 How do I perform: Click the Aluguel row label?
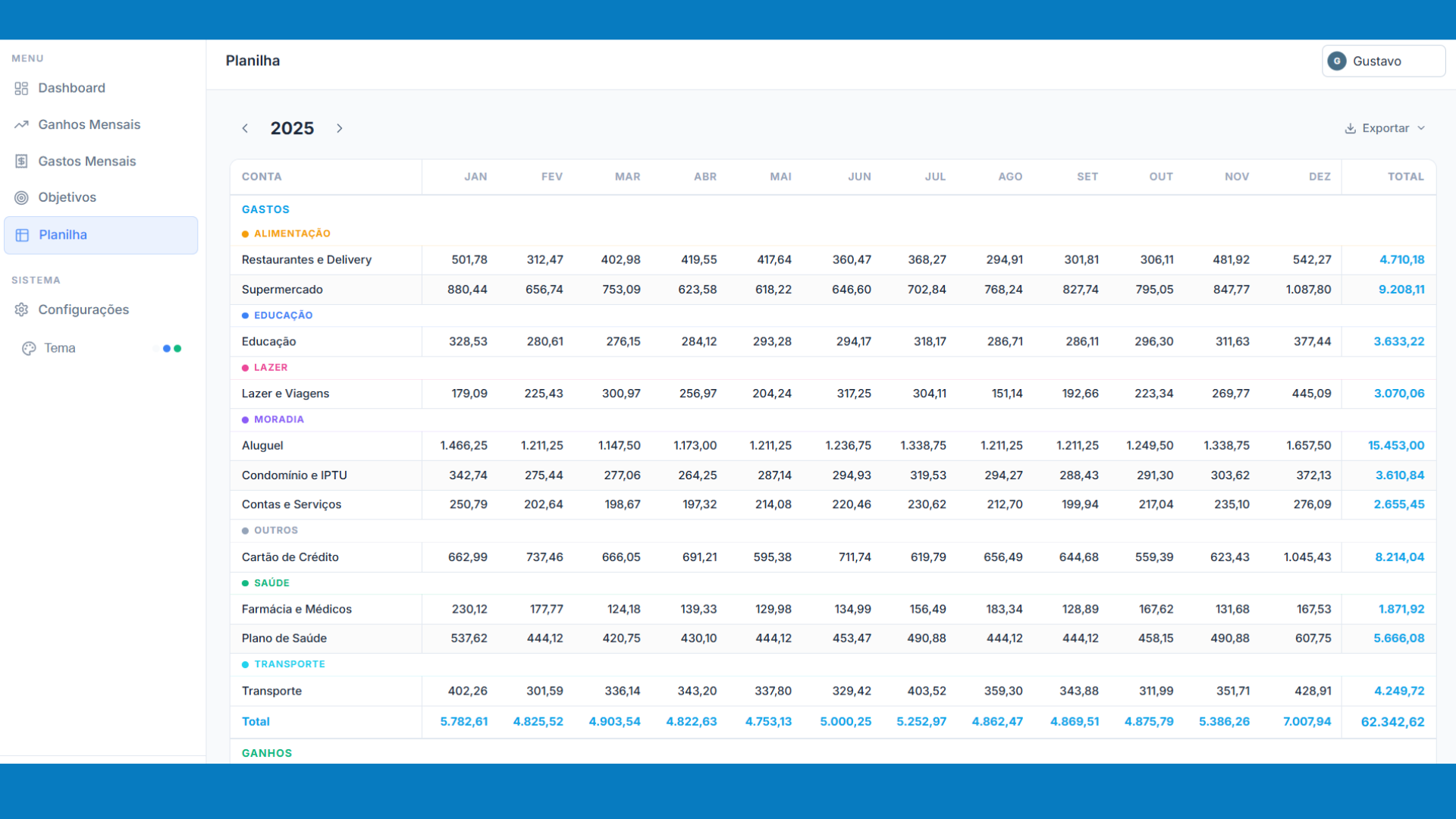click(262, 446)
